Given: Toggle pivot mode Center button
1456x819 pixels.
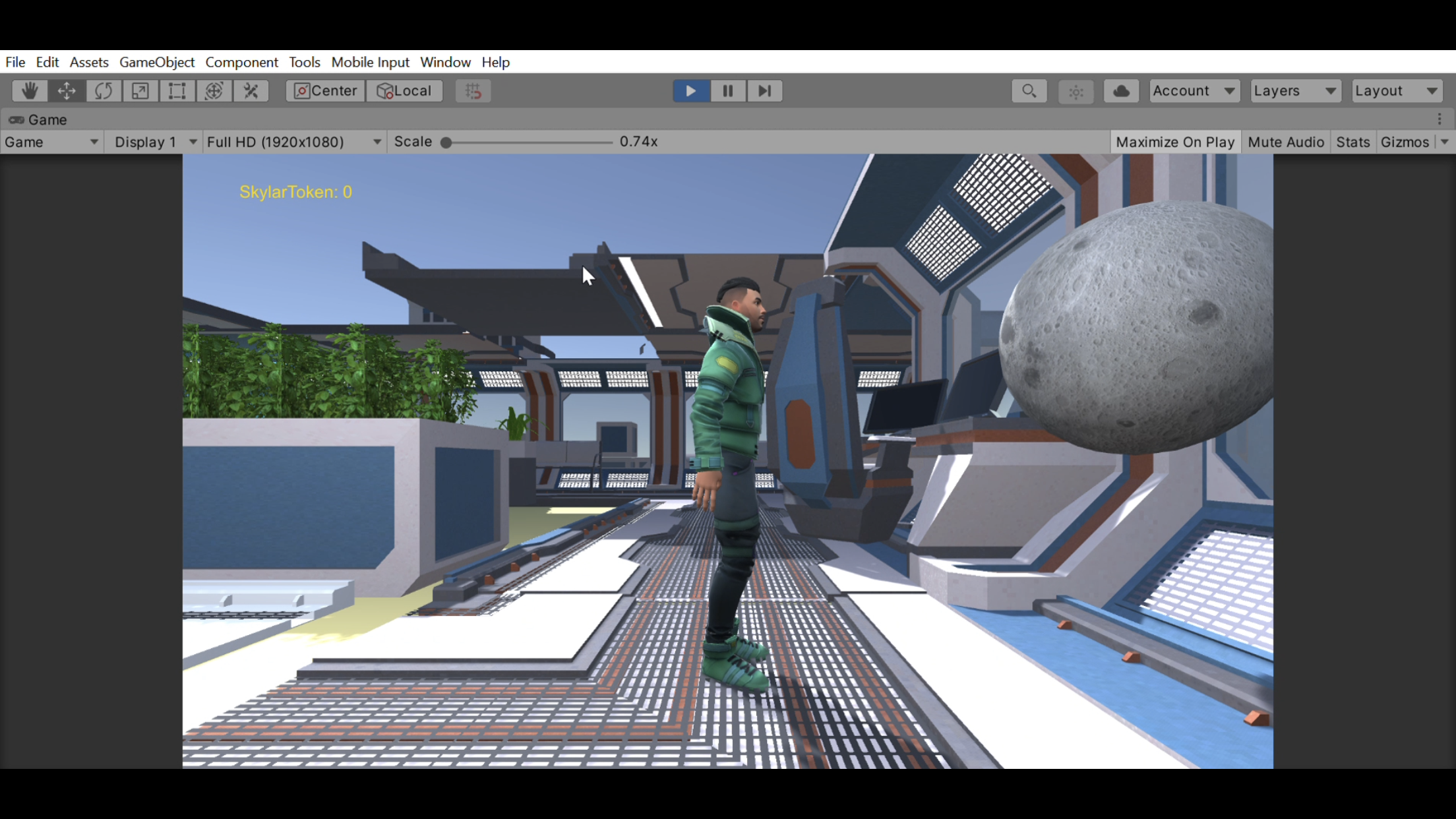Looking at the screenshot, I should (326, 91).
